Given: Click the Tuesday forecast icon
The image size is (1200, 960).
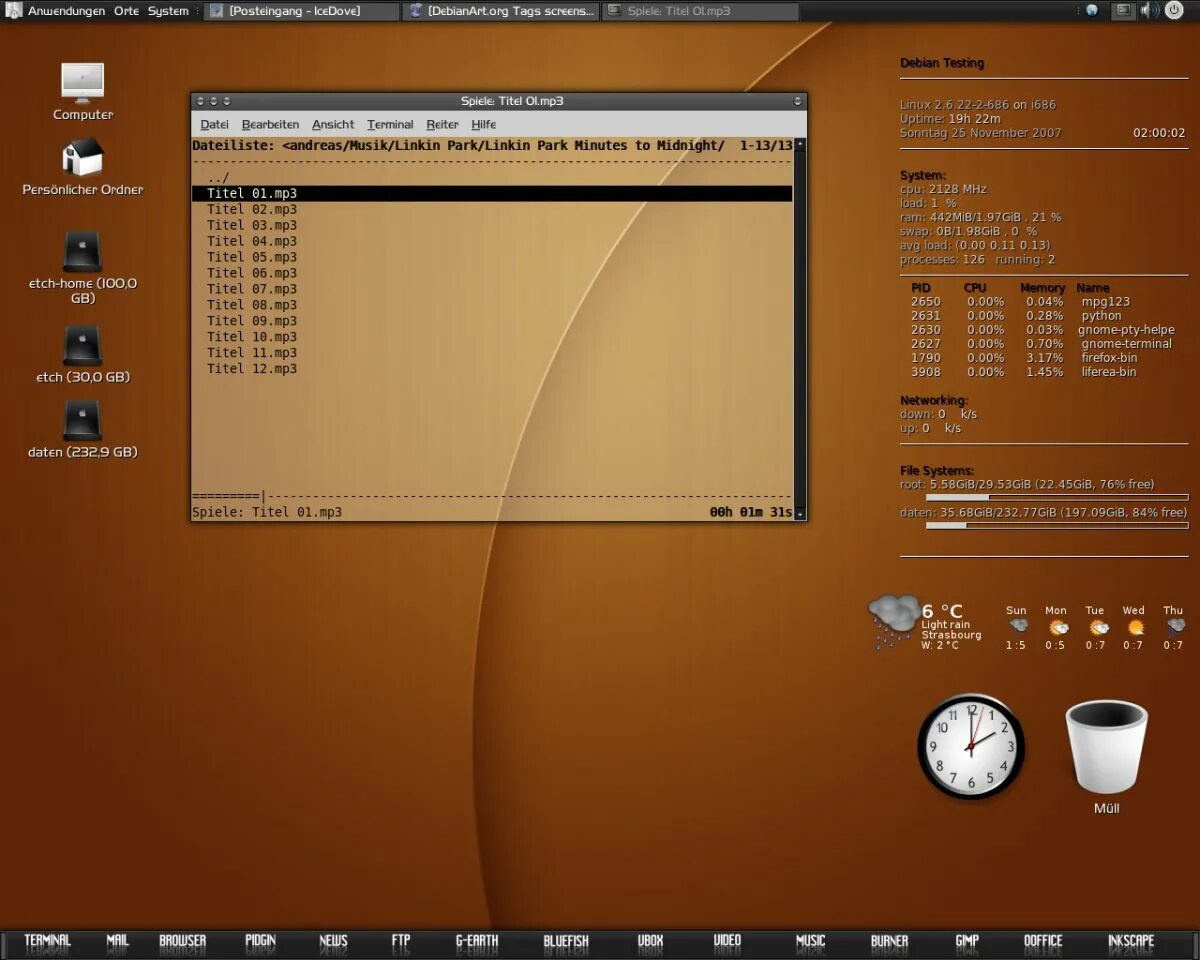Looking at the screenshot, I should [1097, 627].
